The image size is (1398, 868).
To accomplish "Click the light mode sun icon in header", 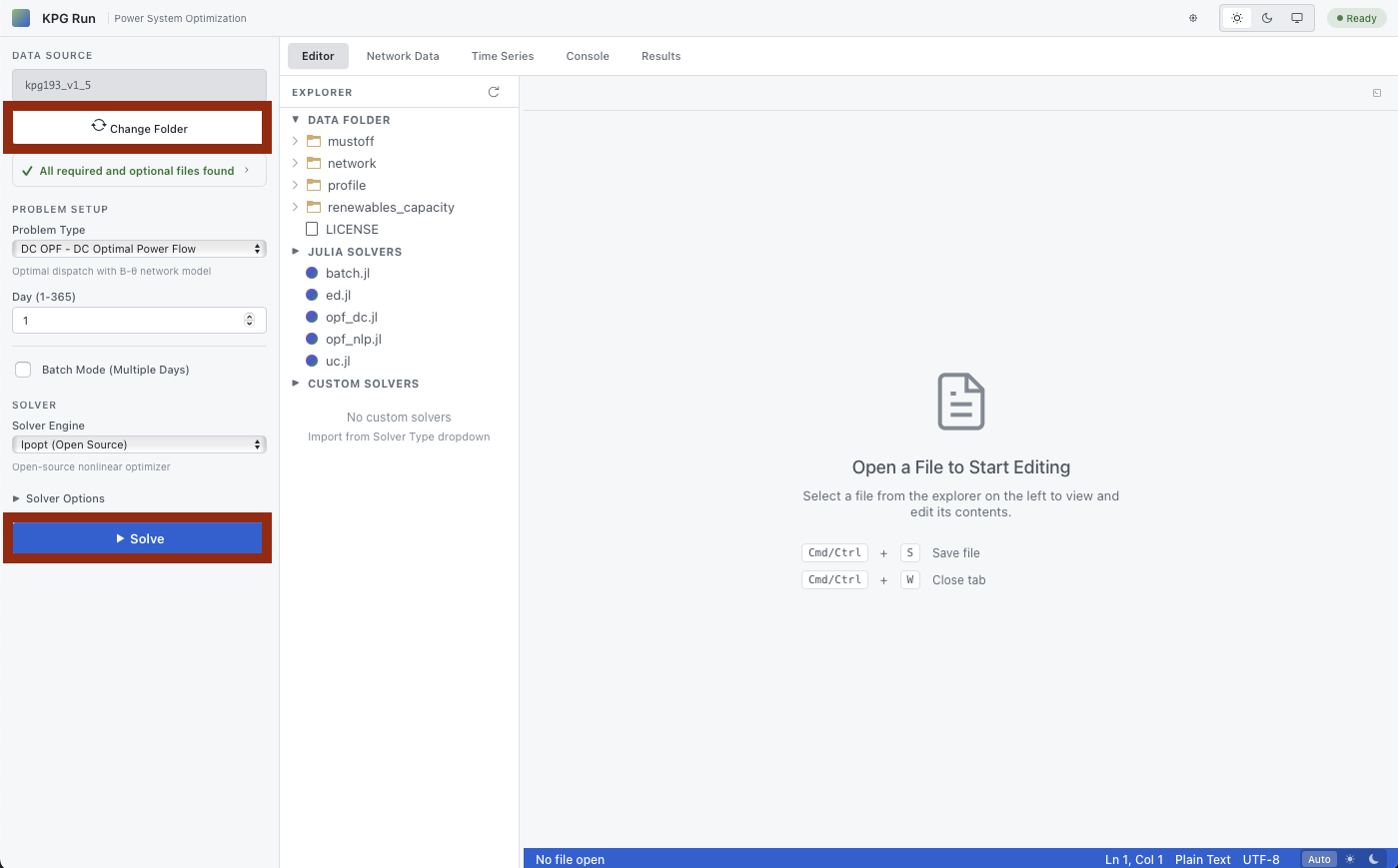I will coord(1236,17).
